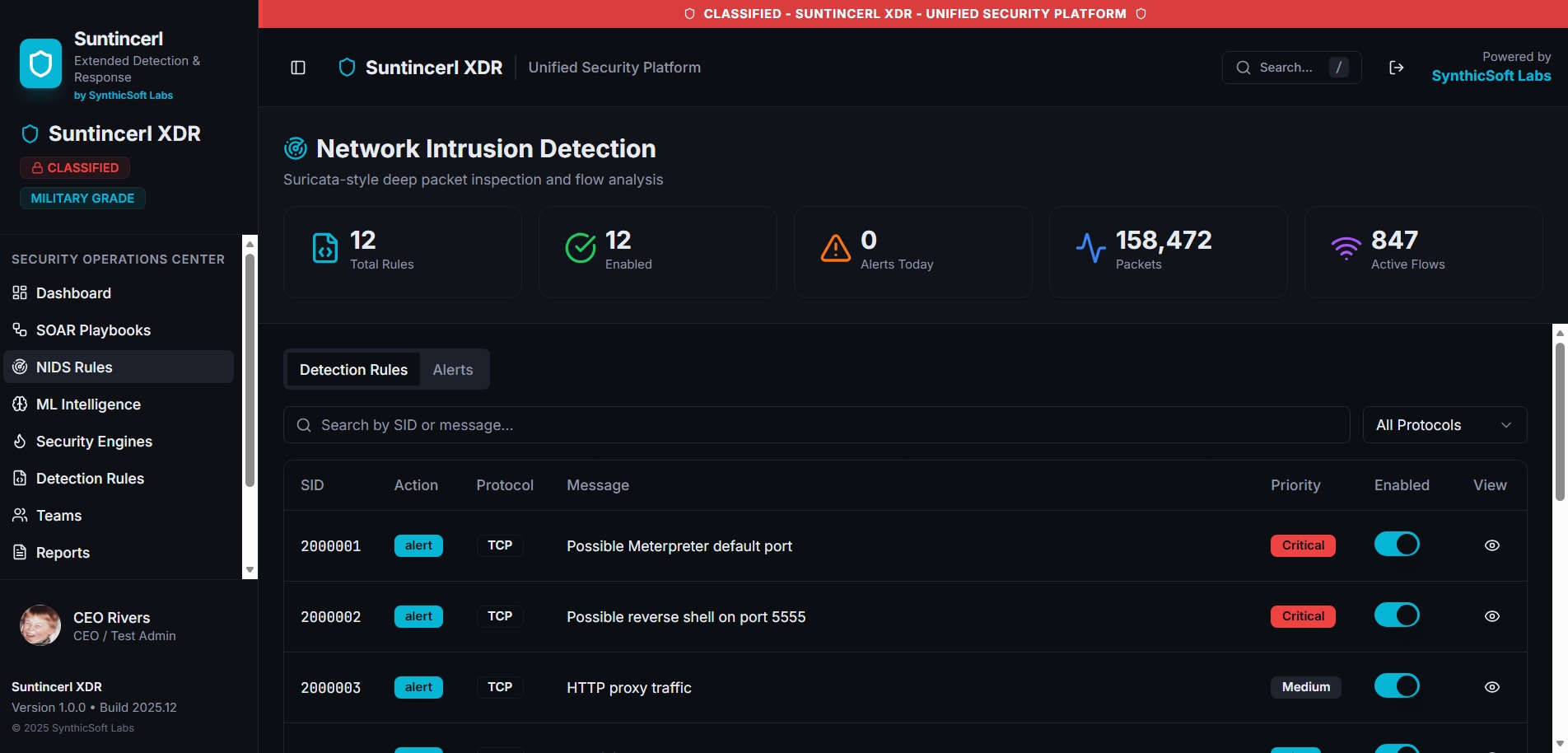Click the SynthicSoft Labs link

tap(1491, 76)
